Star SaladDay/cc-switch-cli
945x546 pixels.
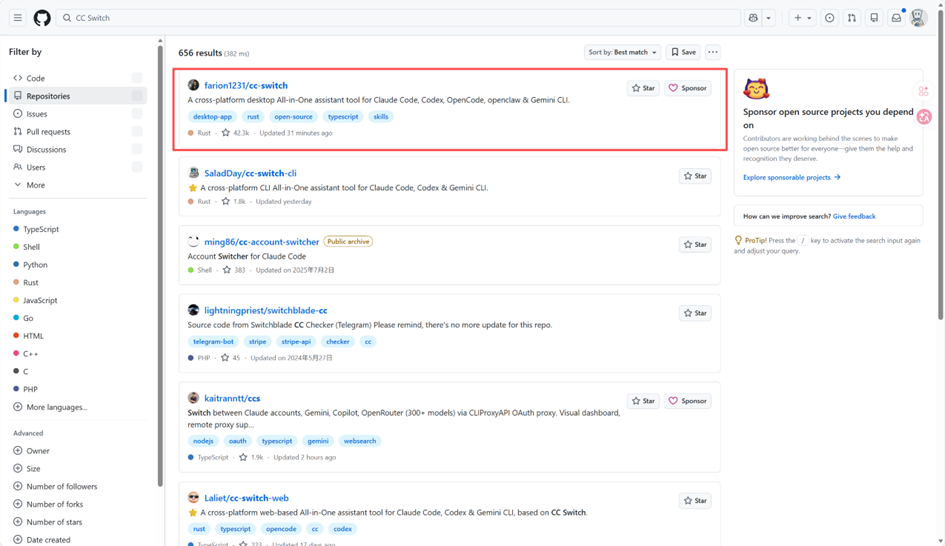coord(695,176)
